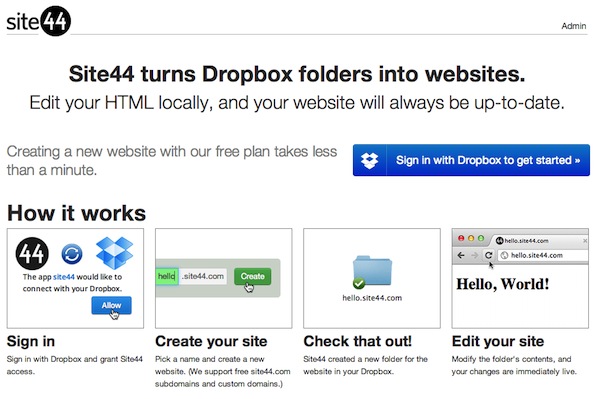Click the red close dot in browser thumbnail
This screenshot has height=399, width=600.
coord(461,238)
